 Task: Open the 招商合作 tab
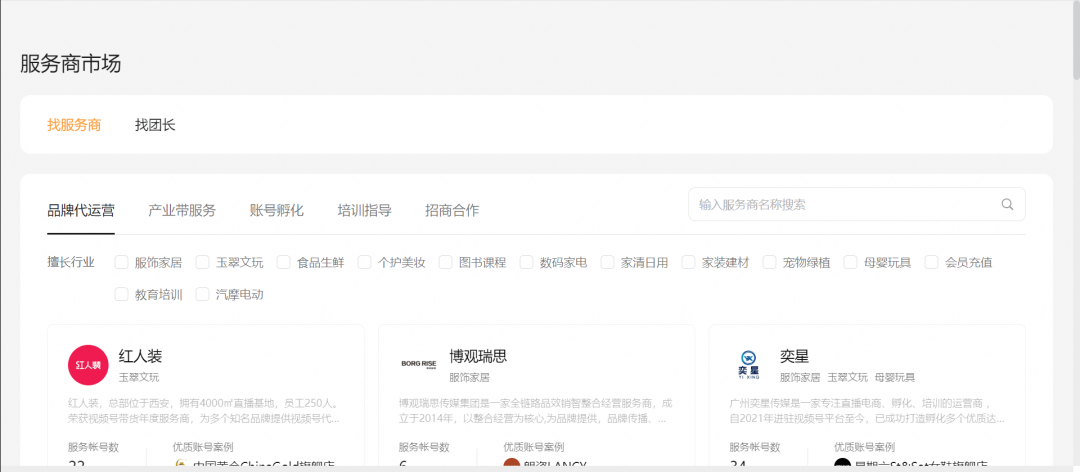[452, 210]
